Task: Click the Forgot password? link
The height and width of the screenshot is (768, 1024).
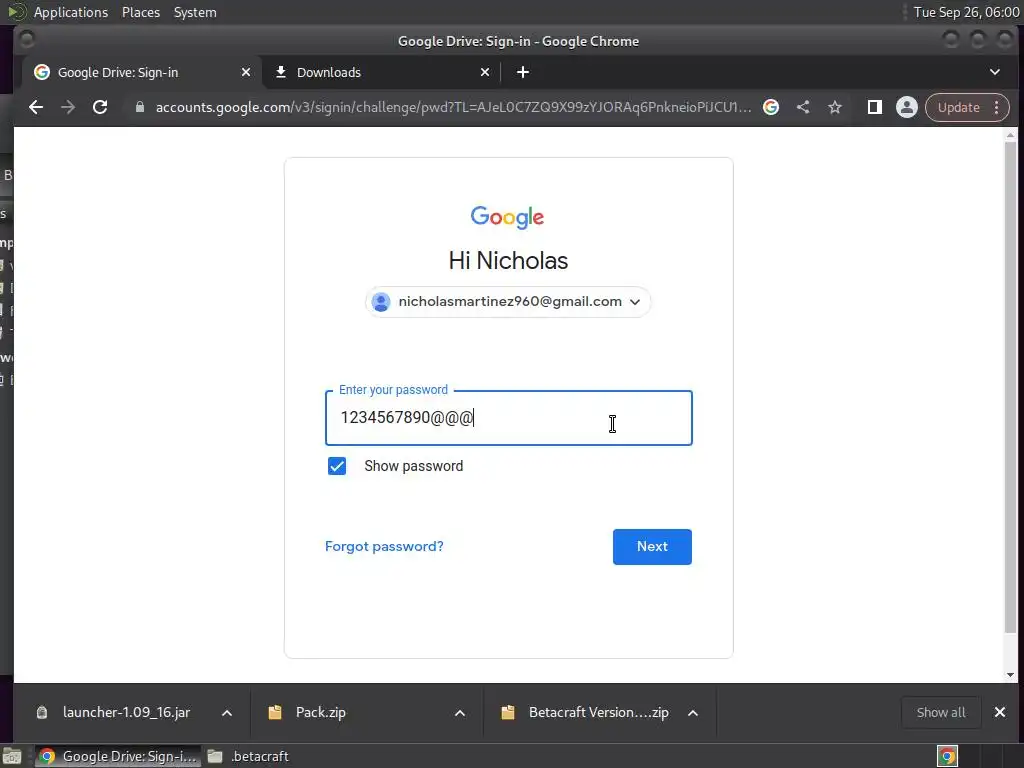Action: pyautogui.click(x=384, y=547)
